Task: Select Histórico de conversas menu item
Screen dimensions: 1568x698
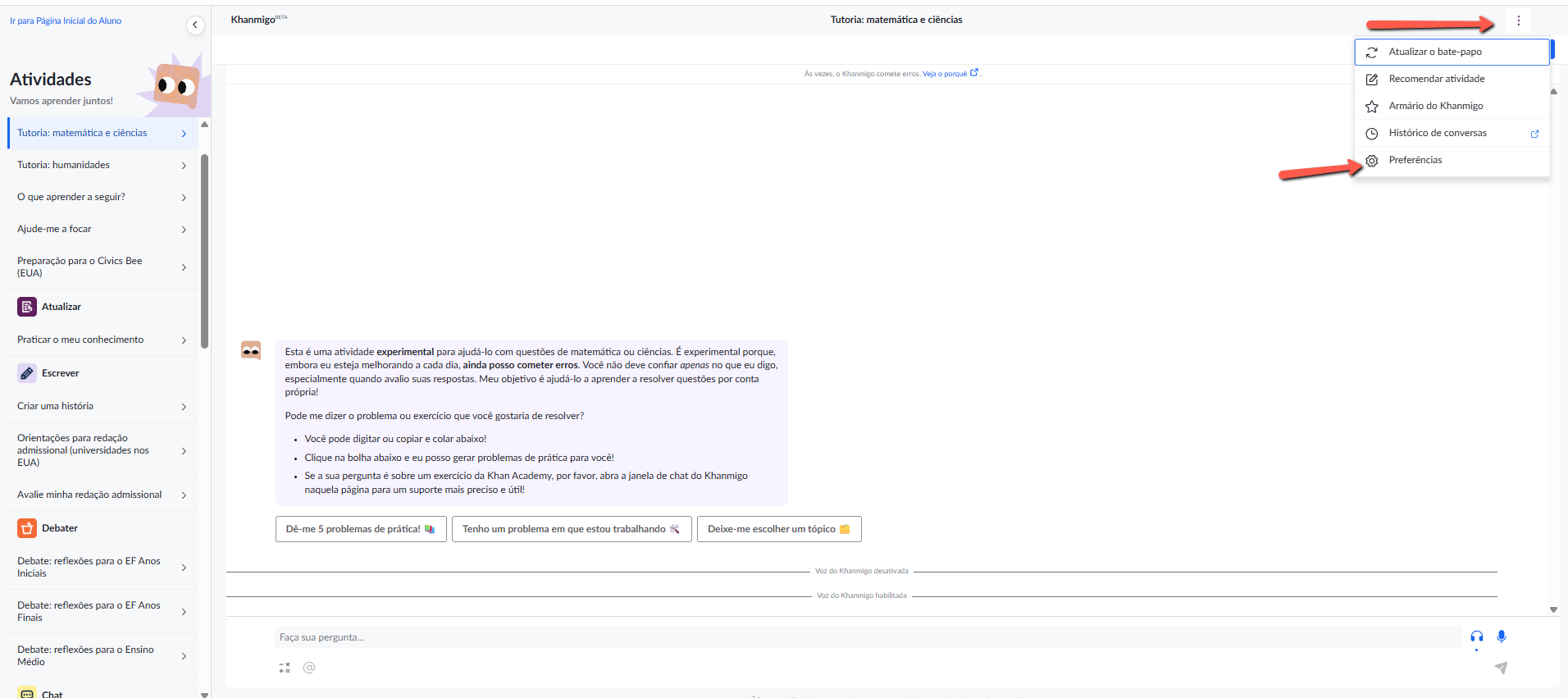Action: click(x=1452, y=133)
